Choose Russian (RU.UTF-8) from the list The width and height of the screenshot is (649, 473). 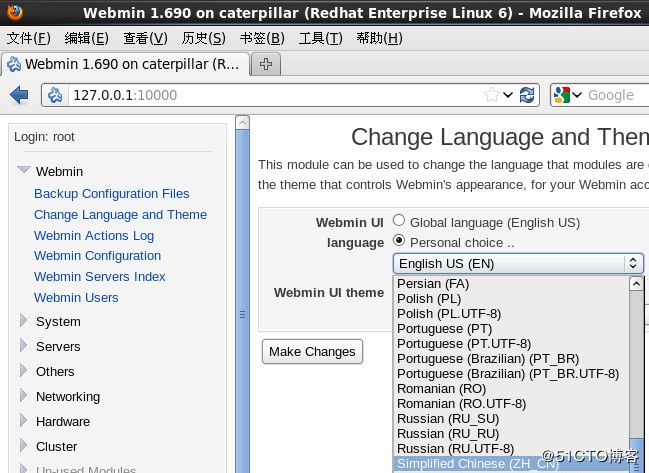(511, 449)
